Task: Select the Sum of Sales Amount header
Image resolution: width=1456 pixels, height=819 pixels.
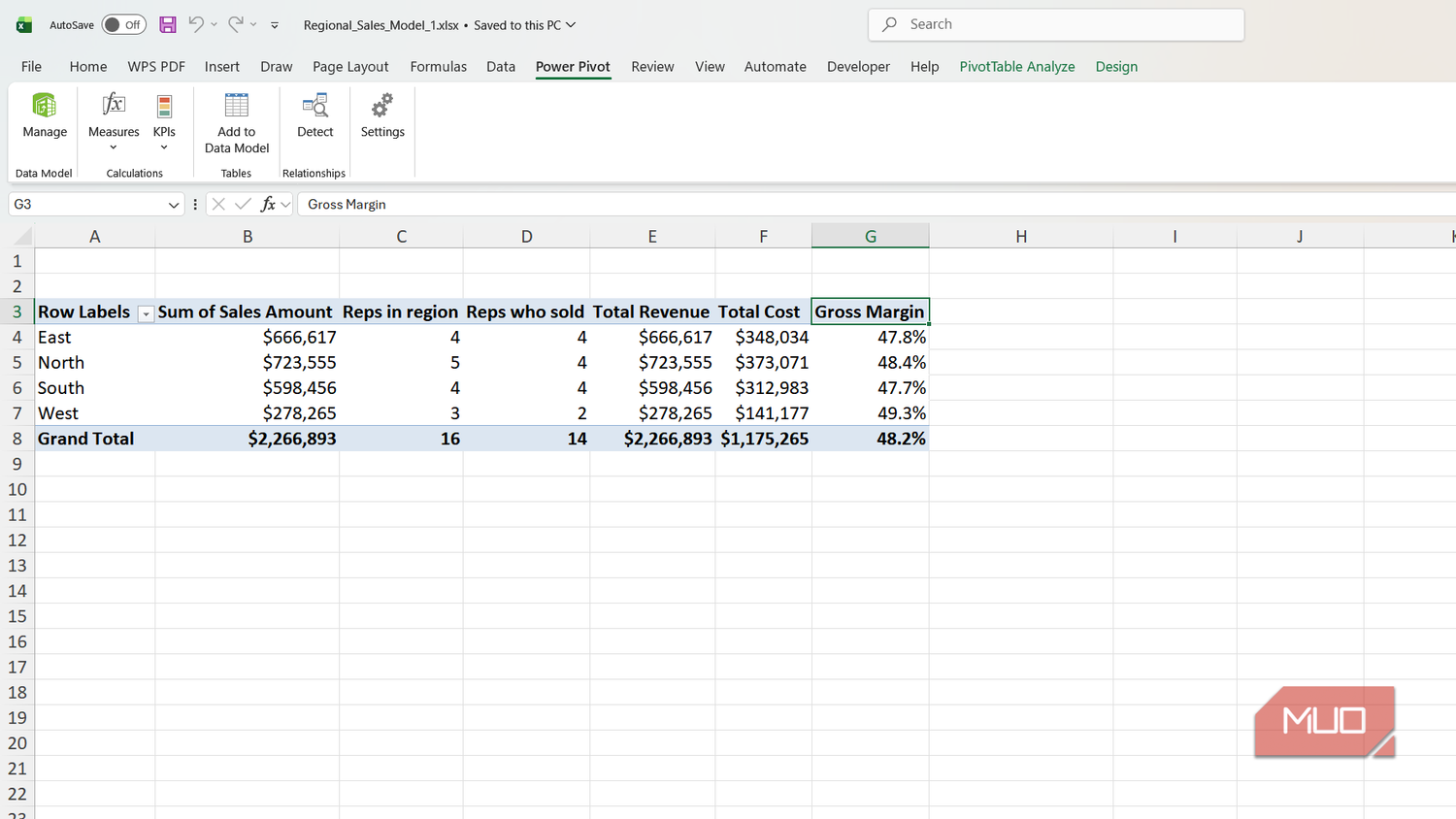Action: (x=248, y=311)
